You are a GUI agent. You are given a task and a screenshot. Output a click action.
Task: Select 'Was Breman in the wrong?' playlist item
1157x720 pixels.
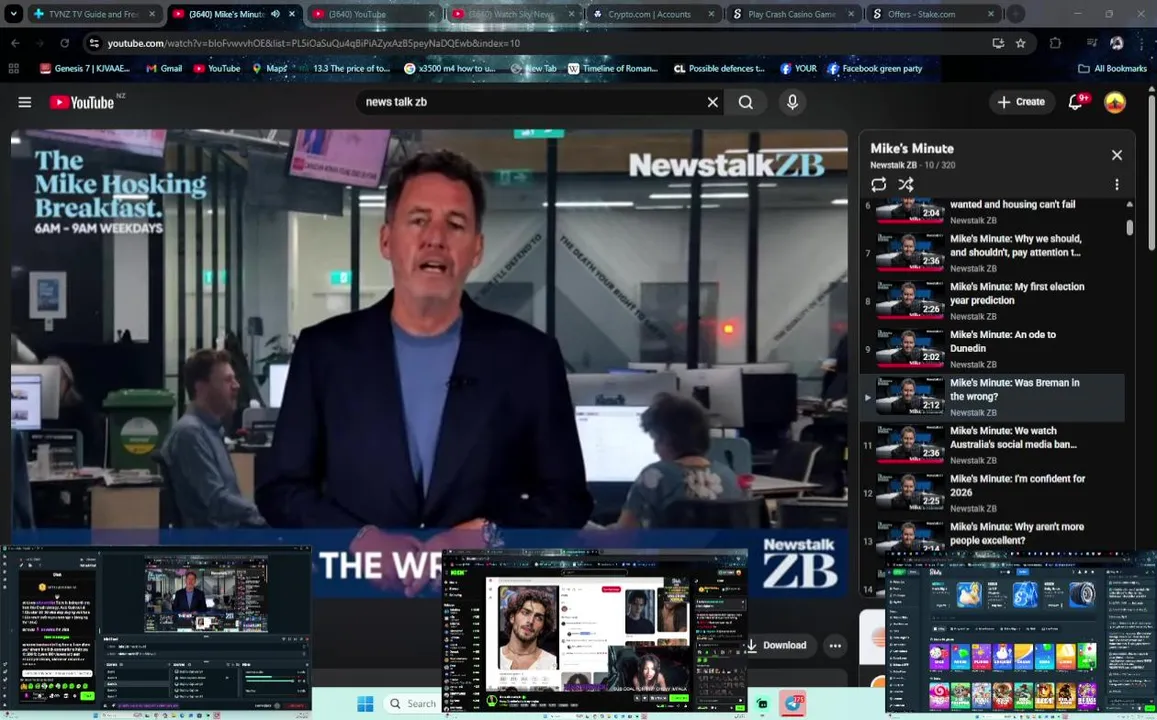tap(992, 398)
